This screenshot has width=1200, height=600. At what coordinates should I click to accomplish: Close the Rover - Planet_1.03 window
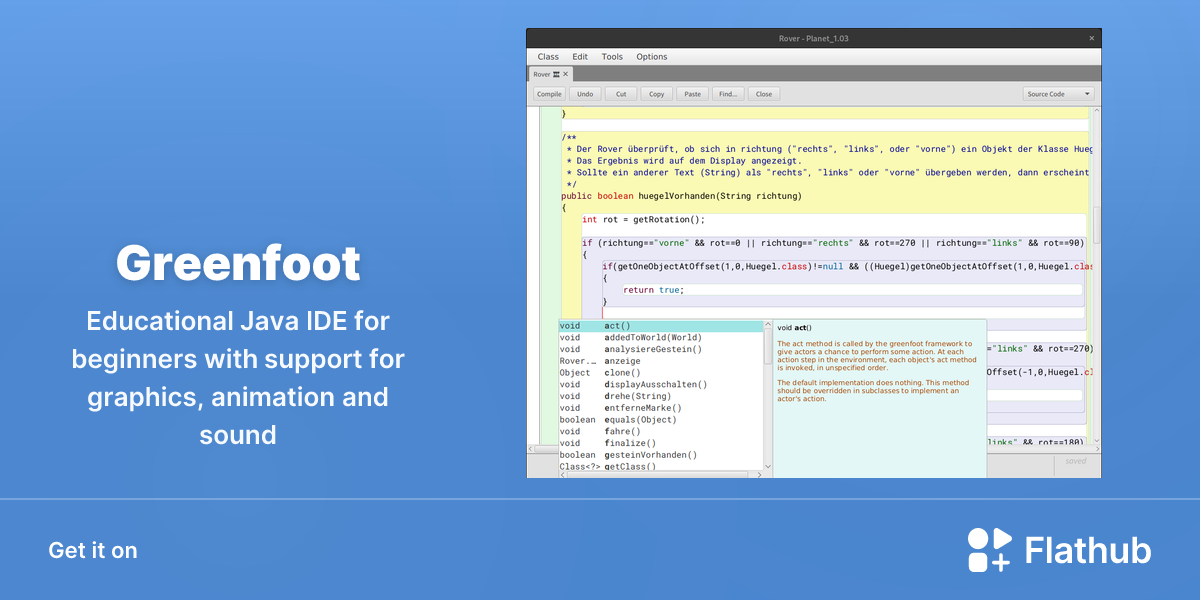[x=1091, y=38]
